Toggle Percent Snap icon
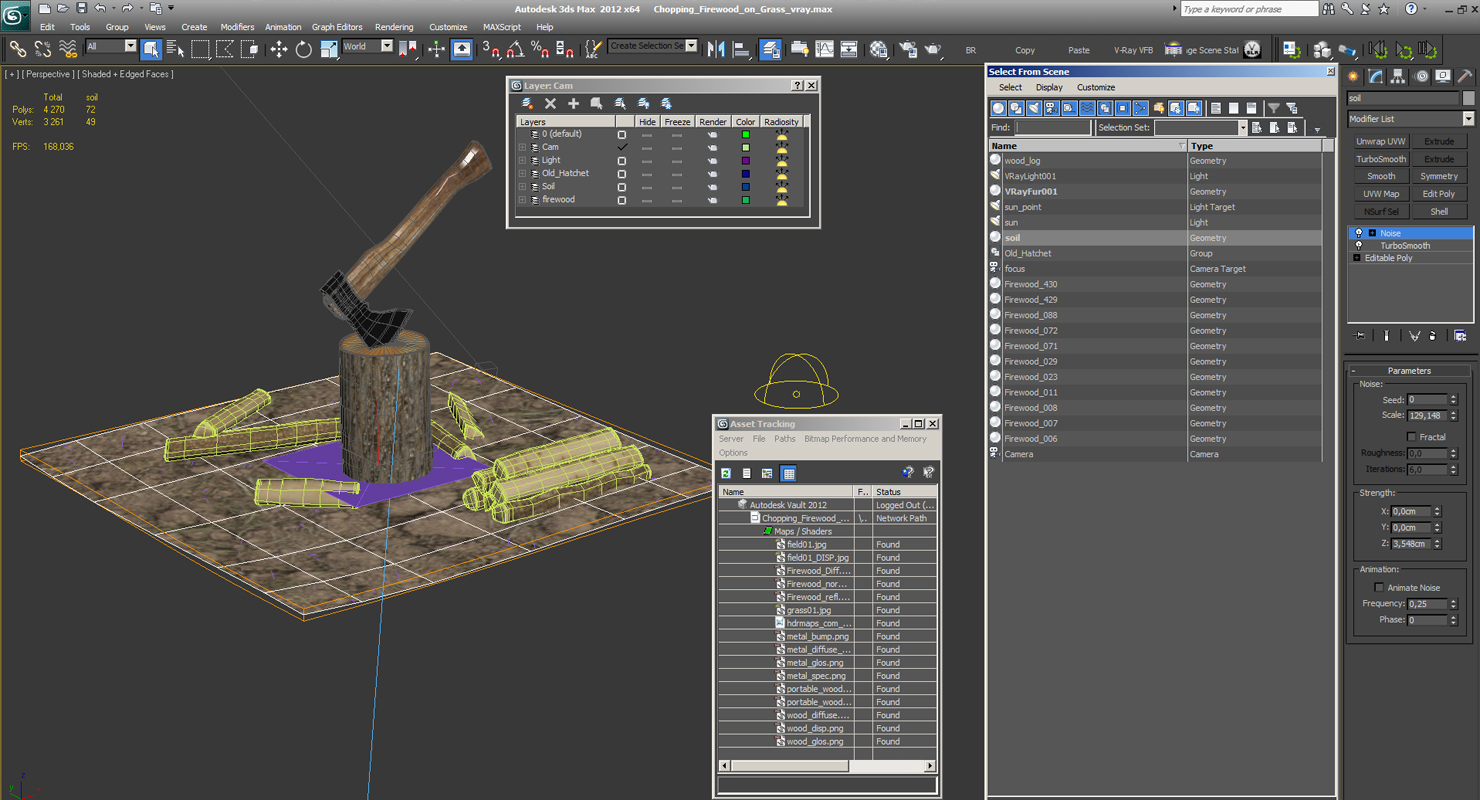 pos(540,49)
